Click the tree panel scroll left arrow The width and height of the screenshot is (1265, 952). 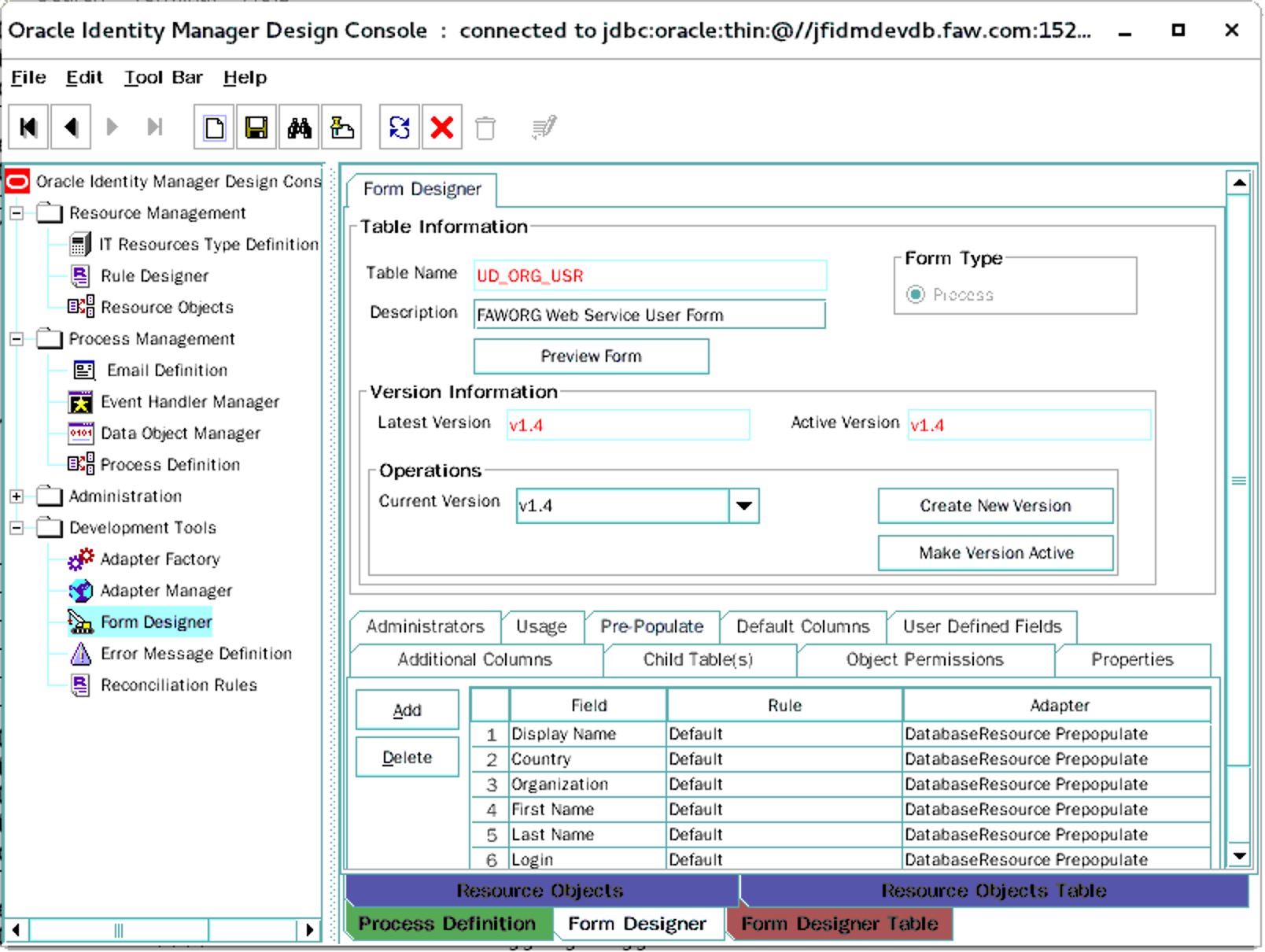(17, 930)
